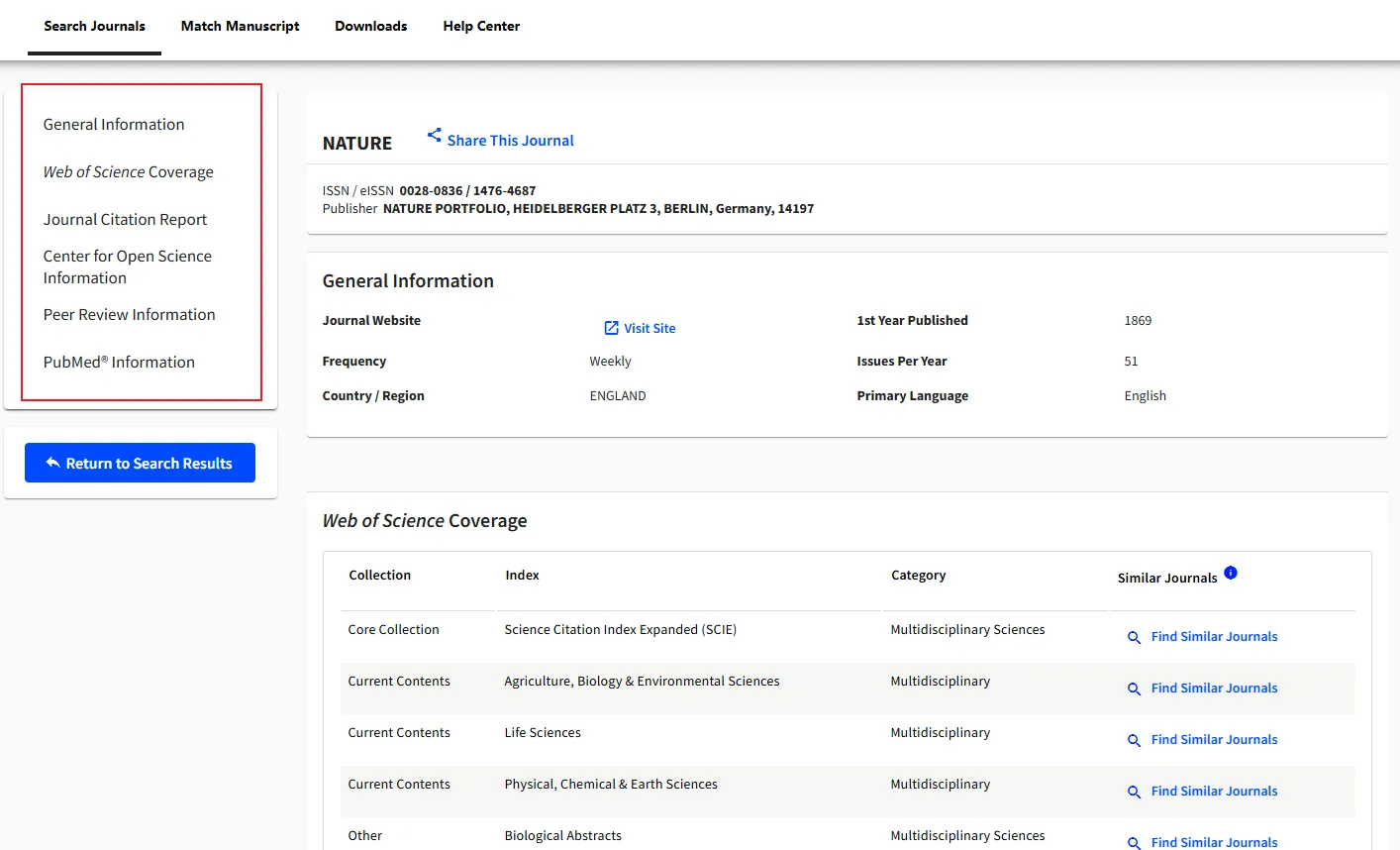Viewport: 1400px width, 850px height.
Task: Click the Other collection cell
Action: pos(364,836)
